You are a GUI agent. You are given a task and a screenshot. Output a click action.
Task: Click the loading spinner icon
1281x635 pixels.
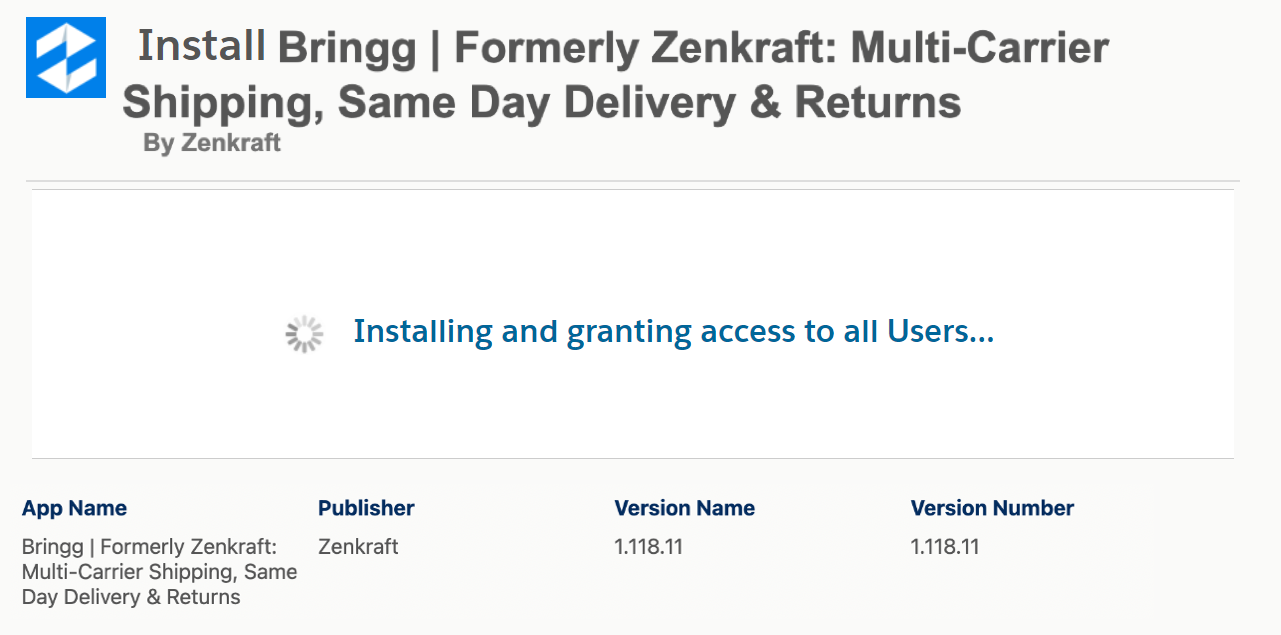pos(304,335)
